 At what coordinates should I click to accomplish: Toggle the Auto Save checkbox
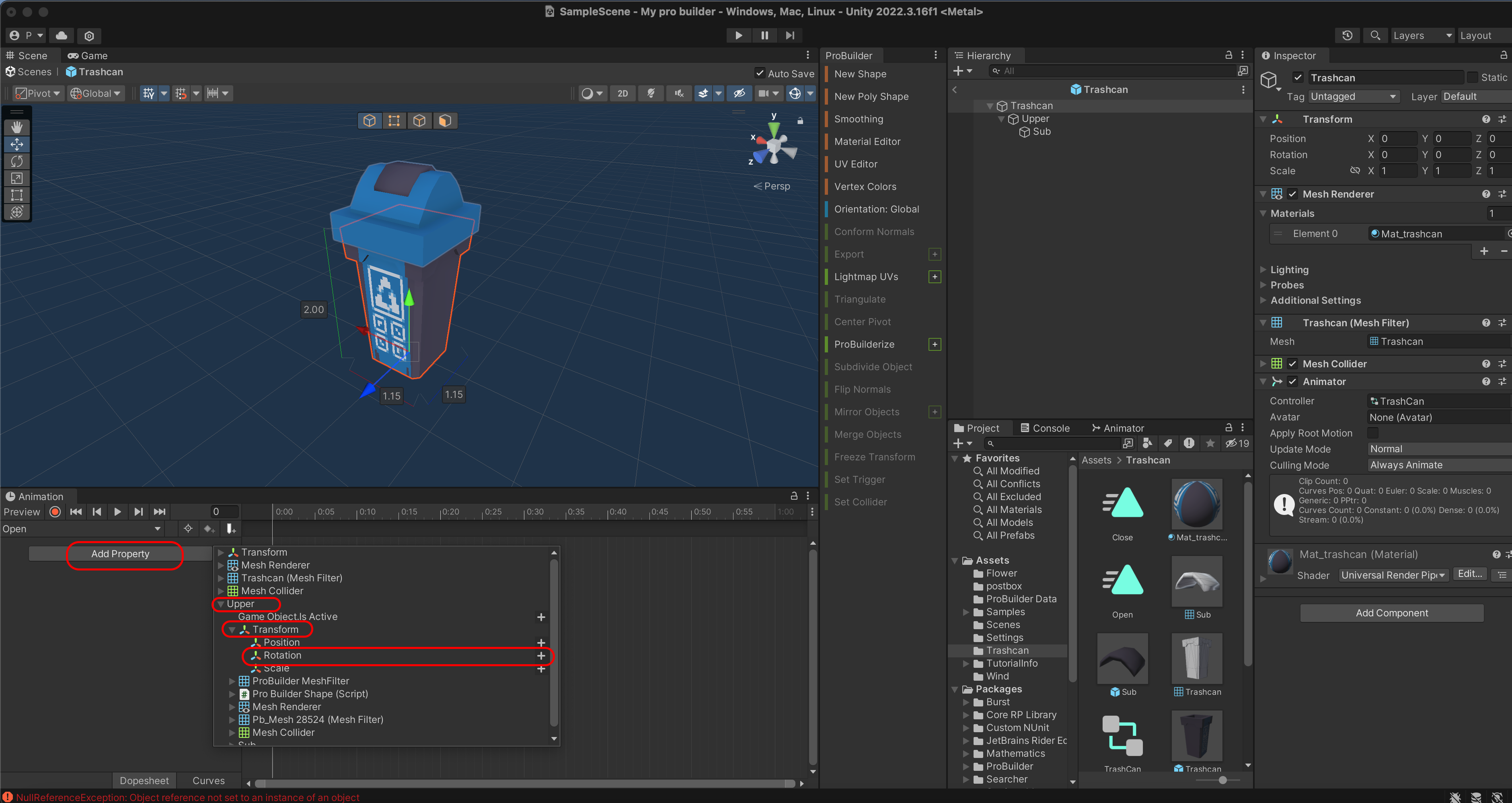pyautogui.click(x=760, y=74)
